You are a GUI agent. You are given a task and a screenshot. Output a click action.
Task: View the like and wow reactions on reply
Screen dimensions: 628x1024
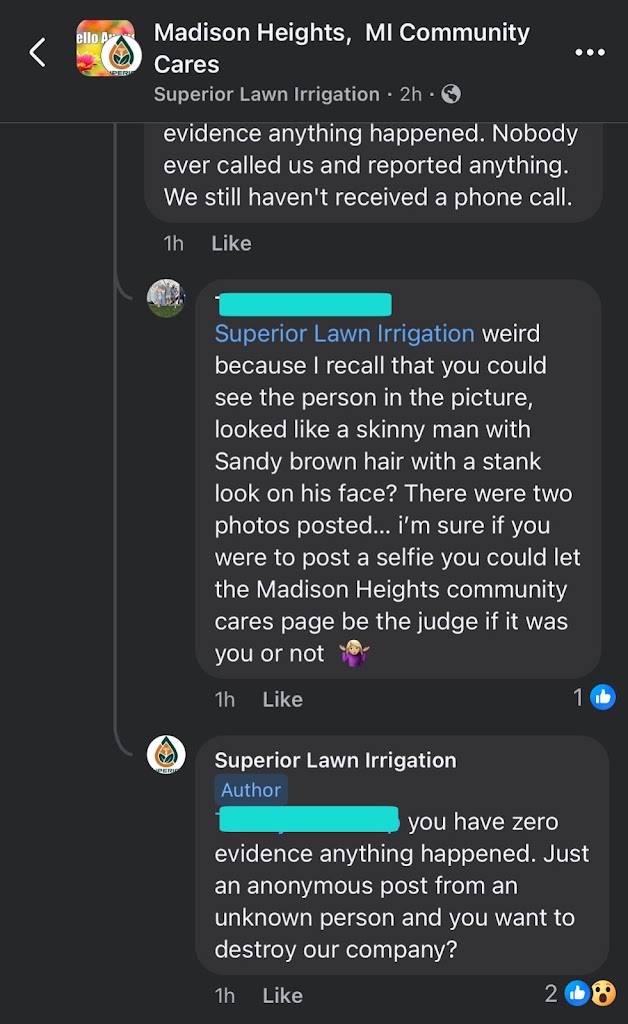pyautogui.click(x=581, y=993)
